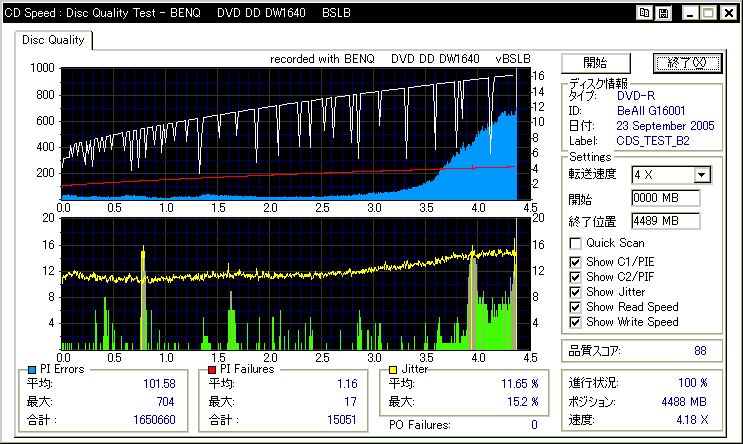Click the 開始 start button
Viewport: 743px width, 444px height.
596,63
